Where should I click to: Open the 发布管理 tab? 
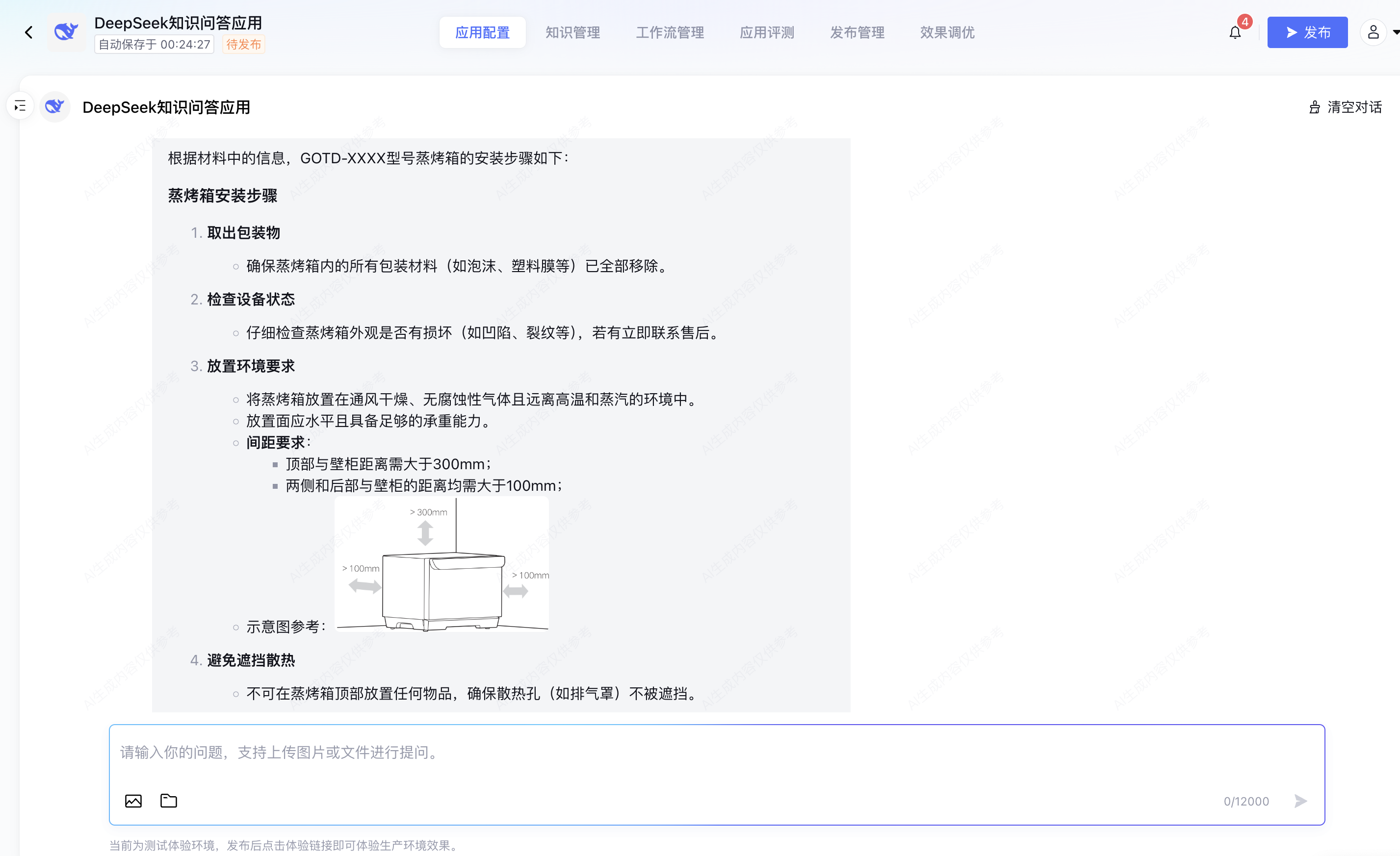click(x=857, y=32)
